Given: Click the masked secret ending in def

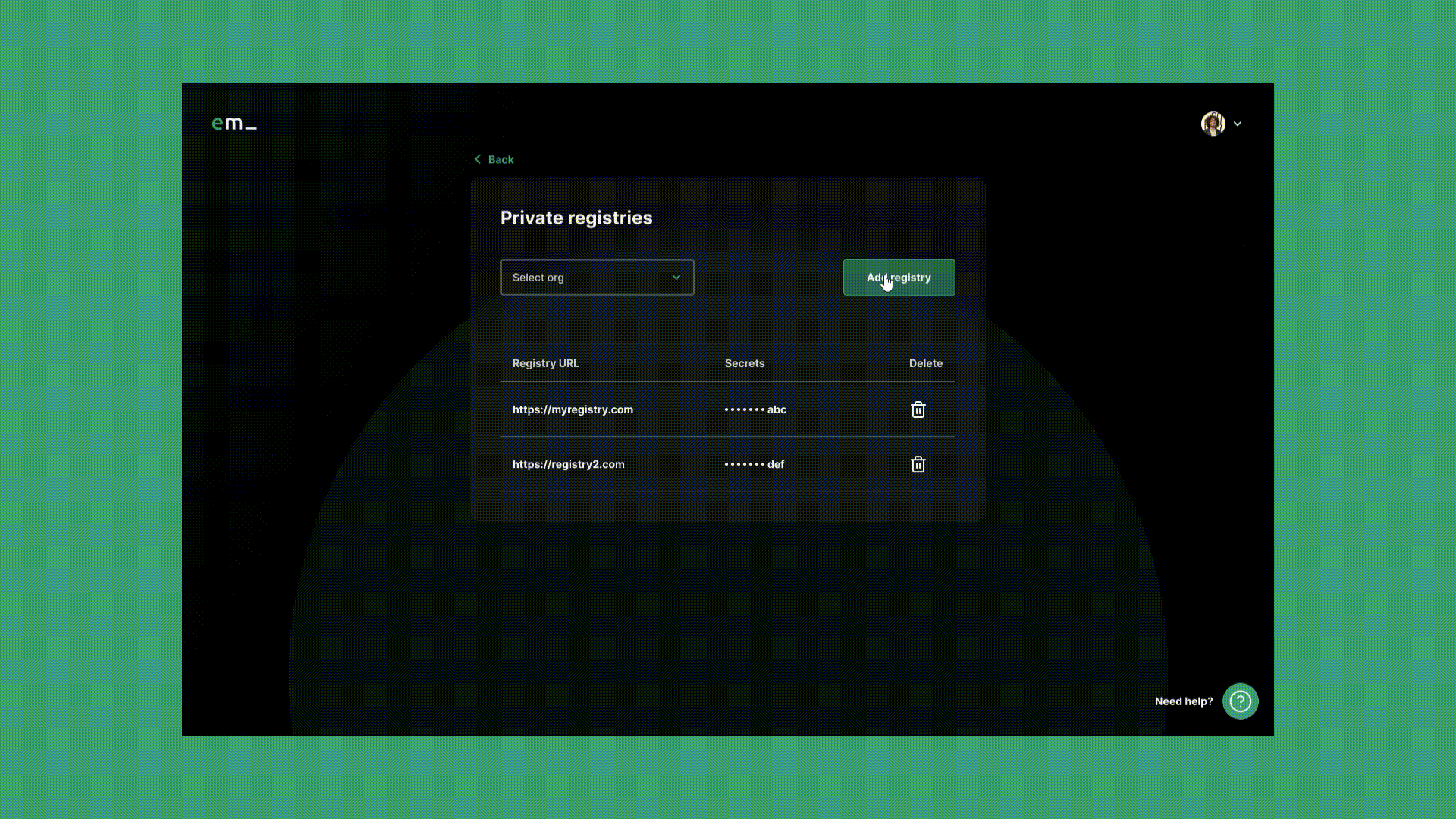Looking at the screenshot, I should (755, 464).
